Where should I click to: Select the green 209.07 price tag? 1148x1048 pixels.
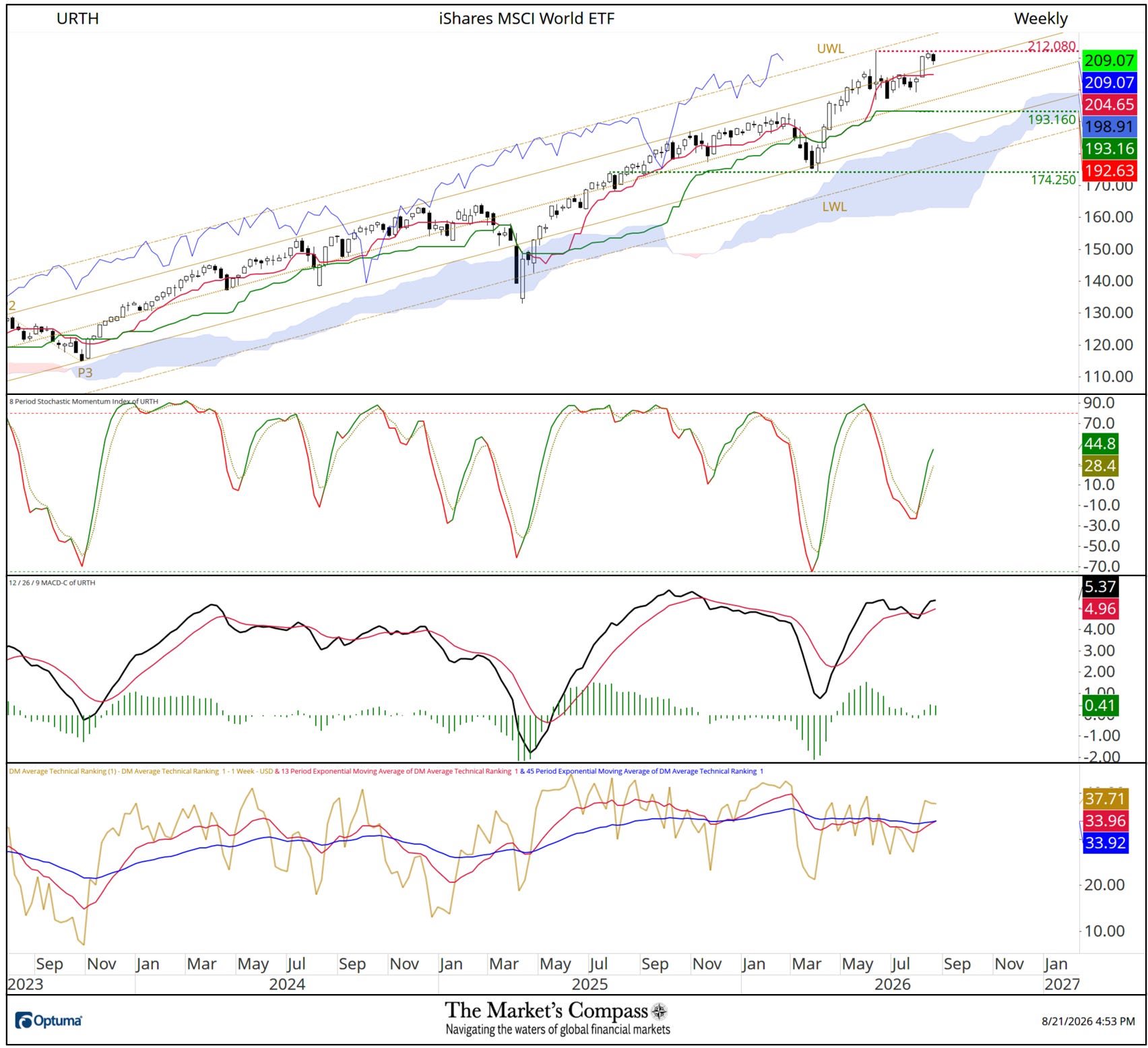click(x=1109, y=60)
